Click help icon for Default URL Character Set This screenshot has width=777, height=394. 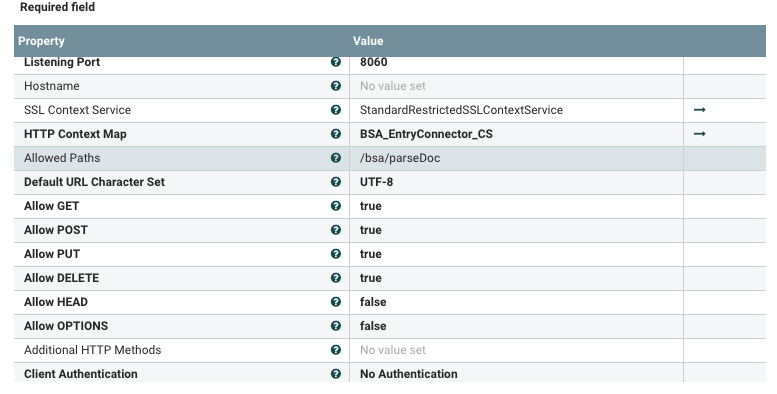click(335, 182)
